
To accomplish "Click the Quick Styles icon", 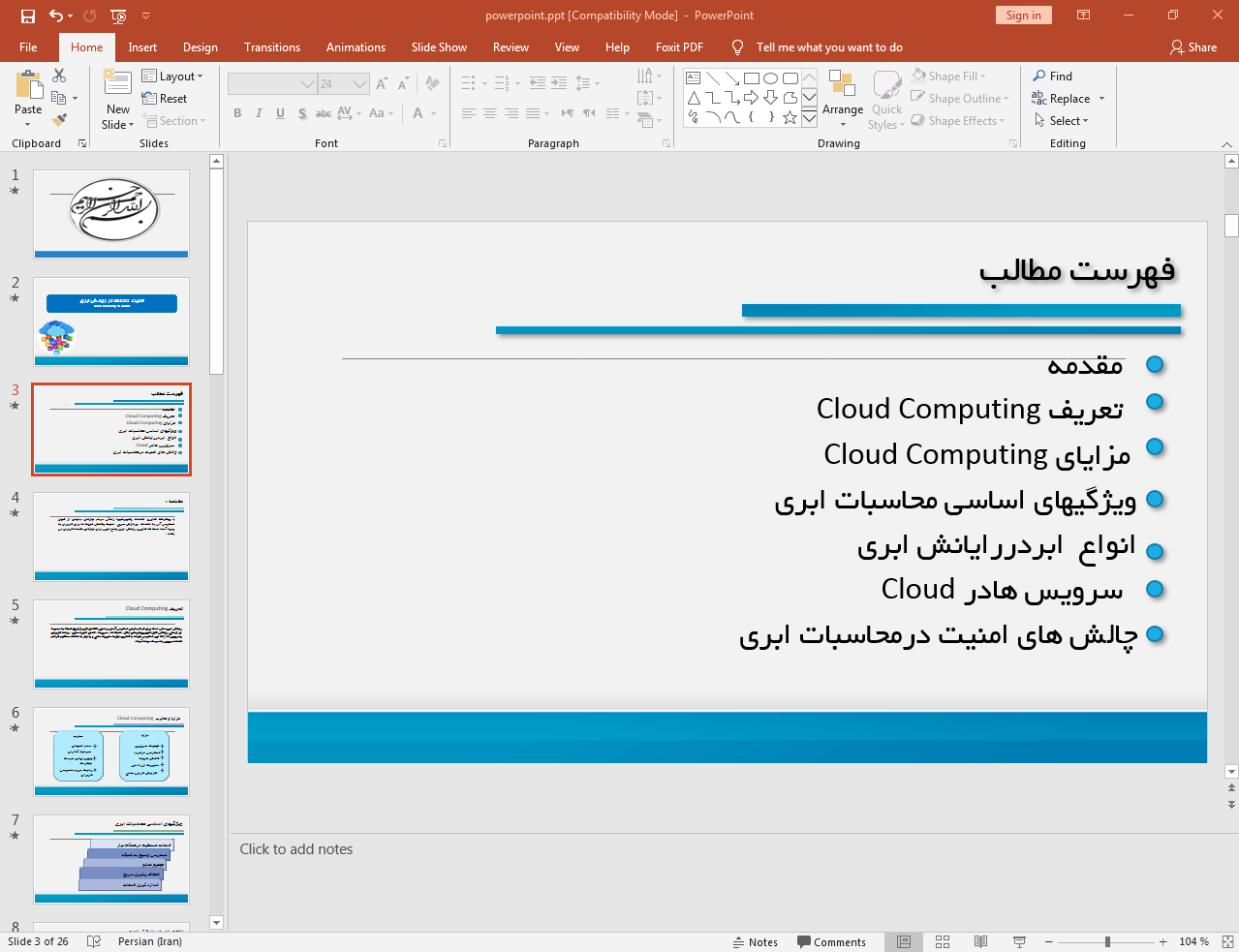I will point(886,85).
